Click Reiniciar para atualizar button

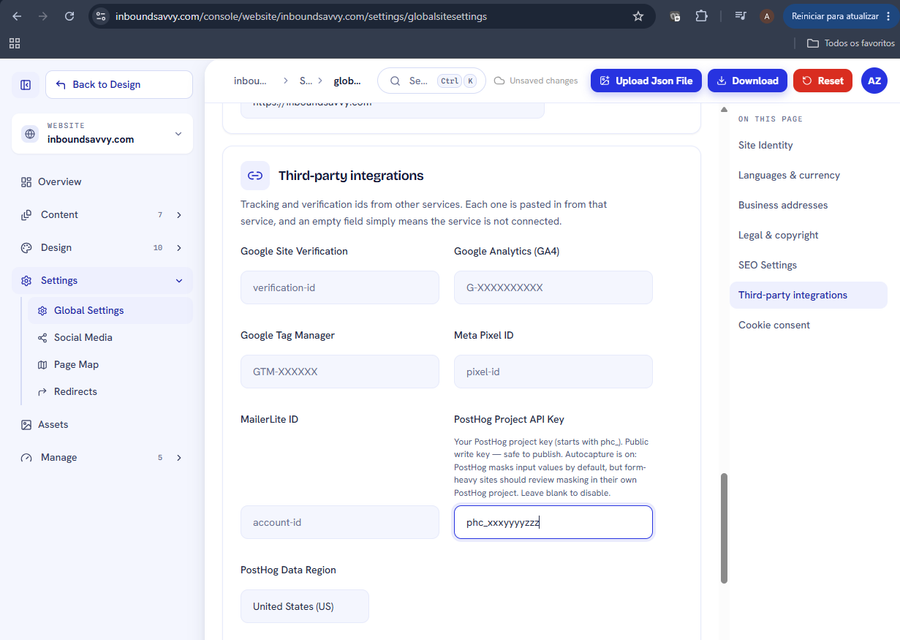pos(840,16)
